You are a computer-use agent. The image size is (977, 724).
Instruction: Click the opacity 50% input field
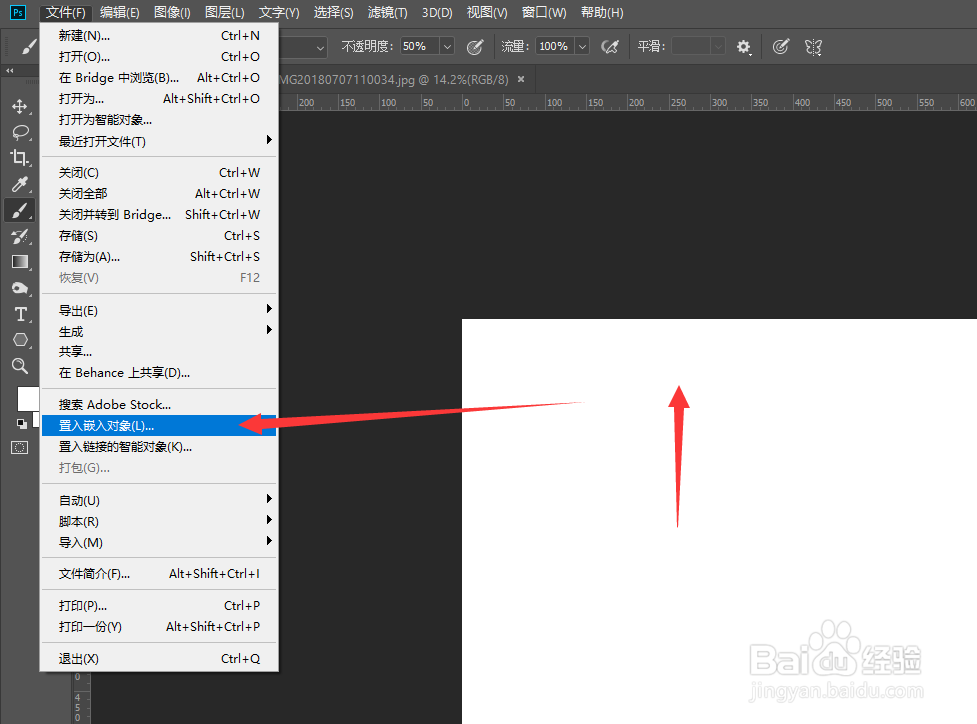click(x=420, y=47)
